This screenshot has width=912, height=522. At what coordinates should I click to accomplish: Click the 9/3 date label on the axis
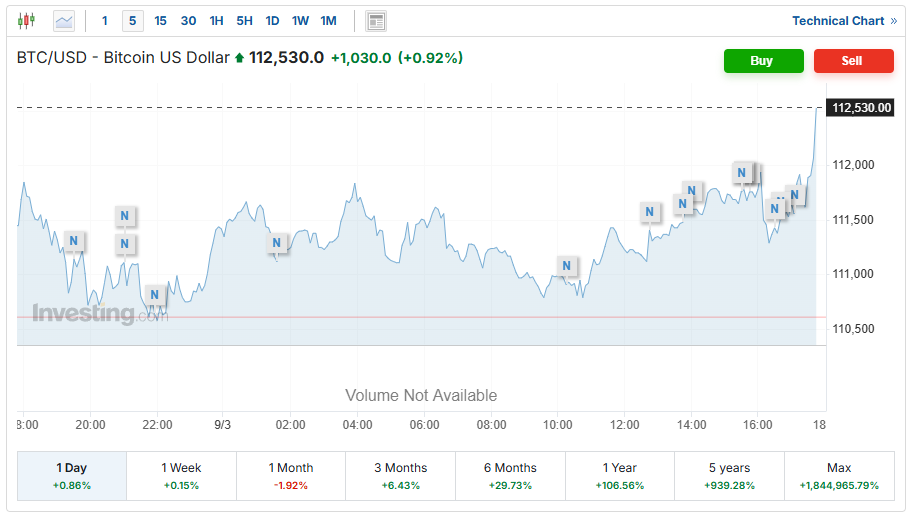click(223, 425)
